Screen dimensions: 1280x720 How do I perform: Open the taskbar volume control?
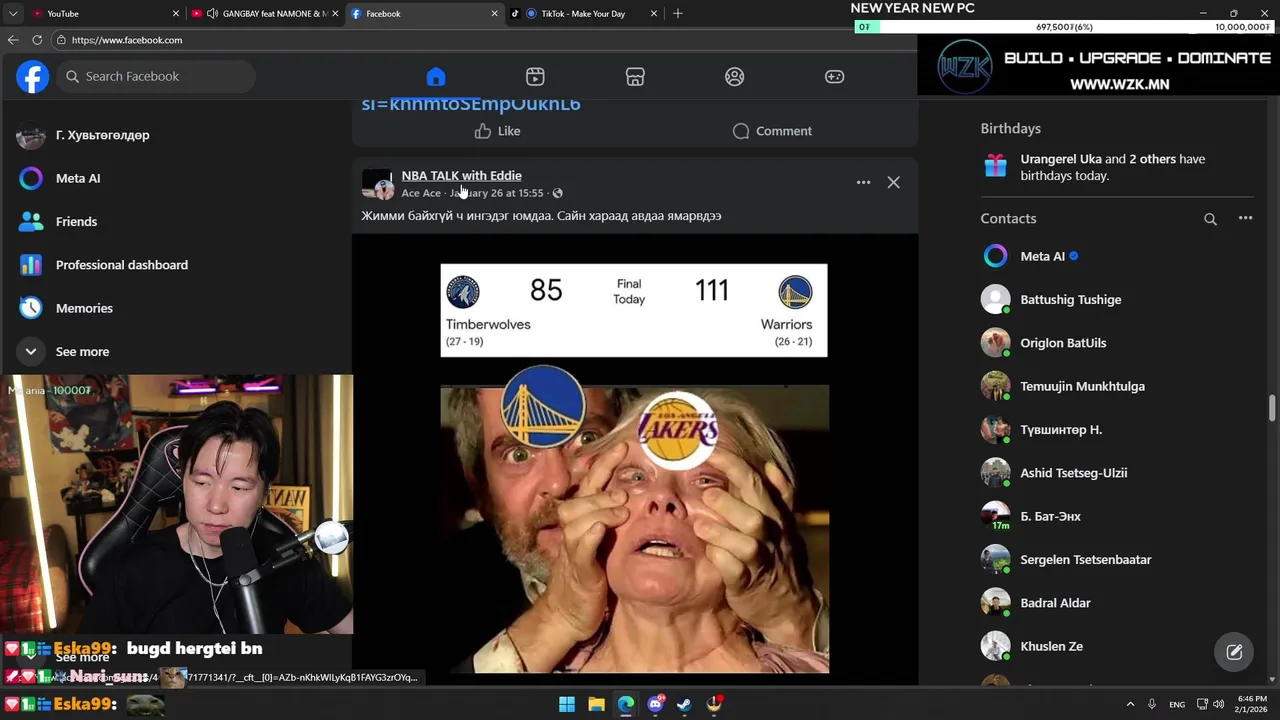coord(1218,704)
